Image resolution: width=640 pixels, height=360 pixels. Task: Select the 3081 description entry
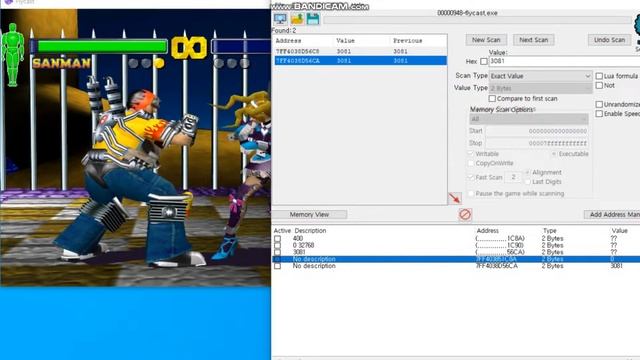pyautogui.click(x=299, y=252)
